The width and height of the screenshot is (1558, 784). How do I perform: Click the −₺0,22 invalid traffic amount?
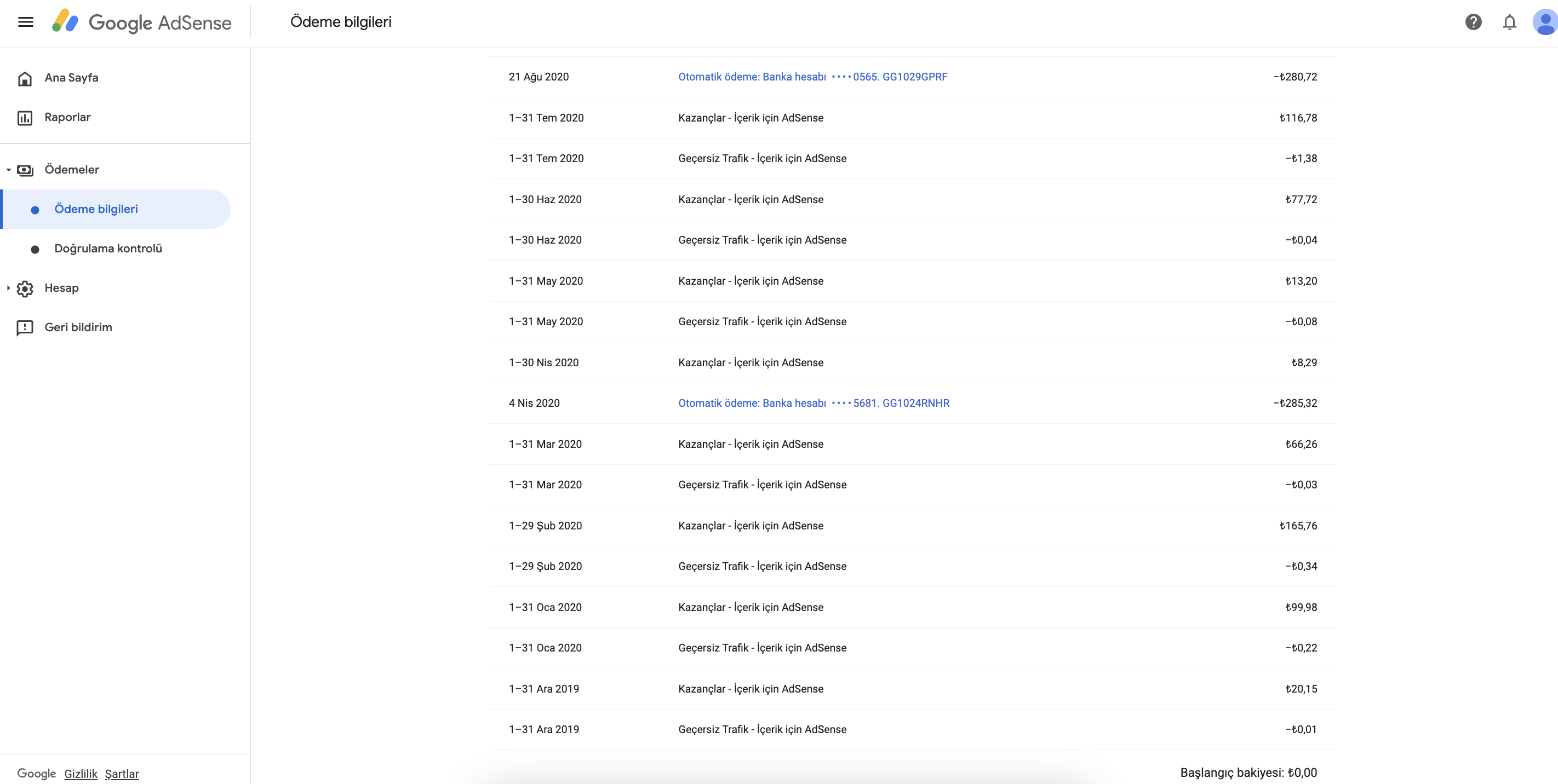[1302, 648]
